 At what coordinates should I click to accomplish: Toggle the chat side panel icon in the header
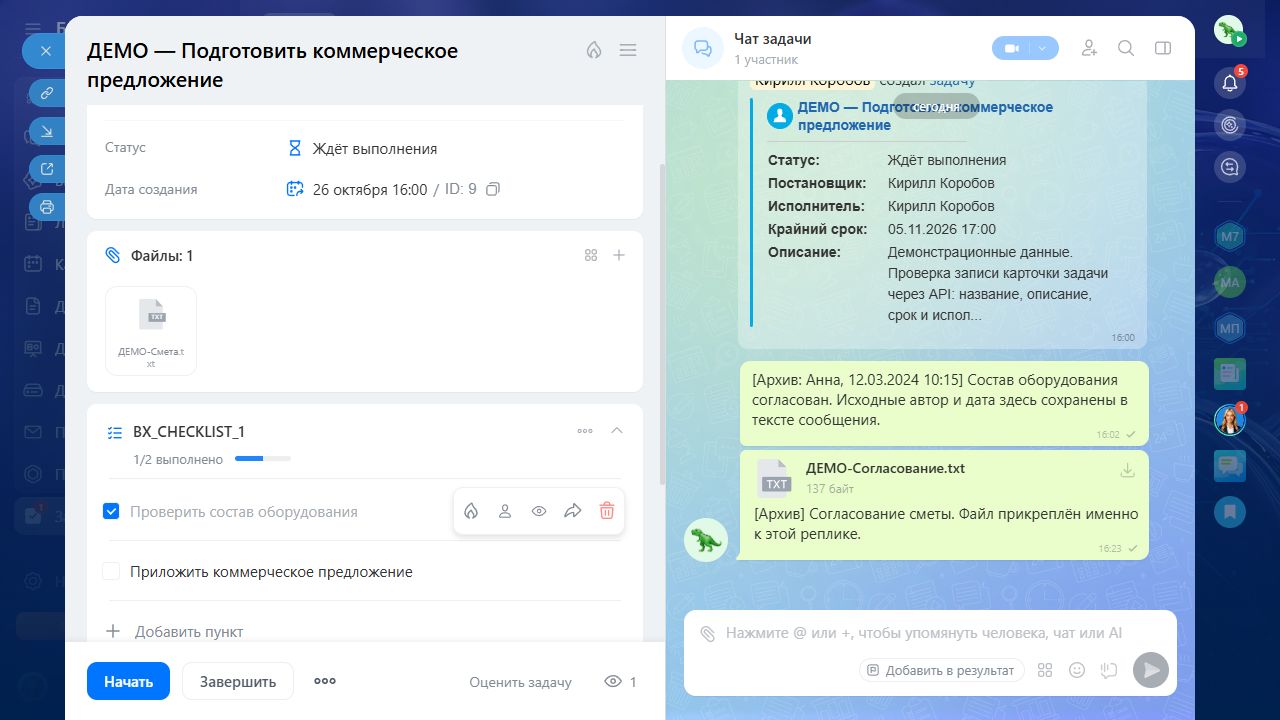point(1162,48)
